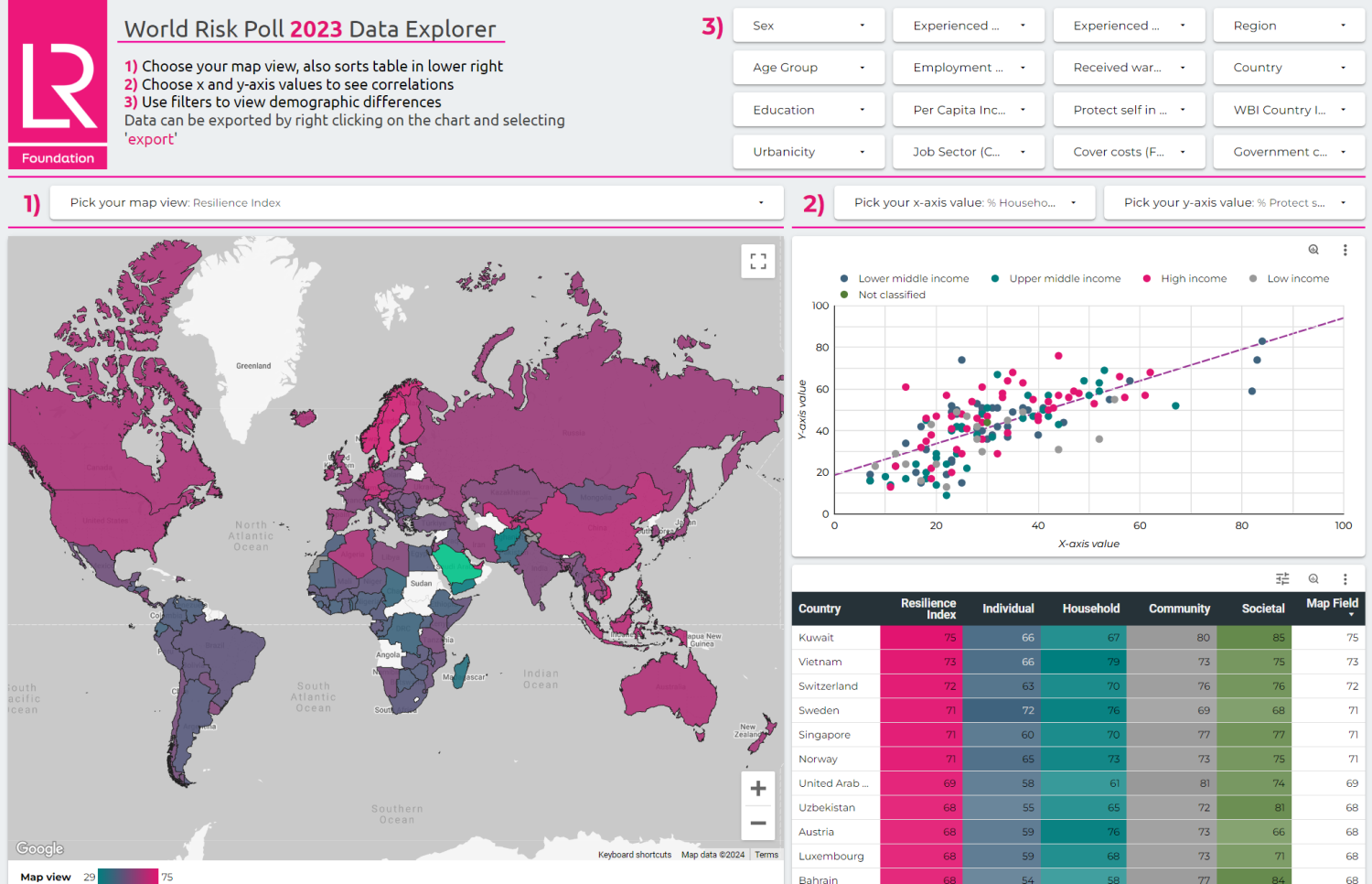Open the Terms link on the map
The image size is (1372, 884).
766,854
